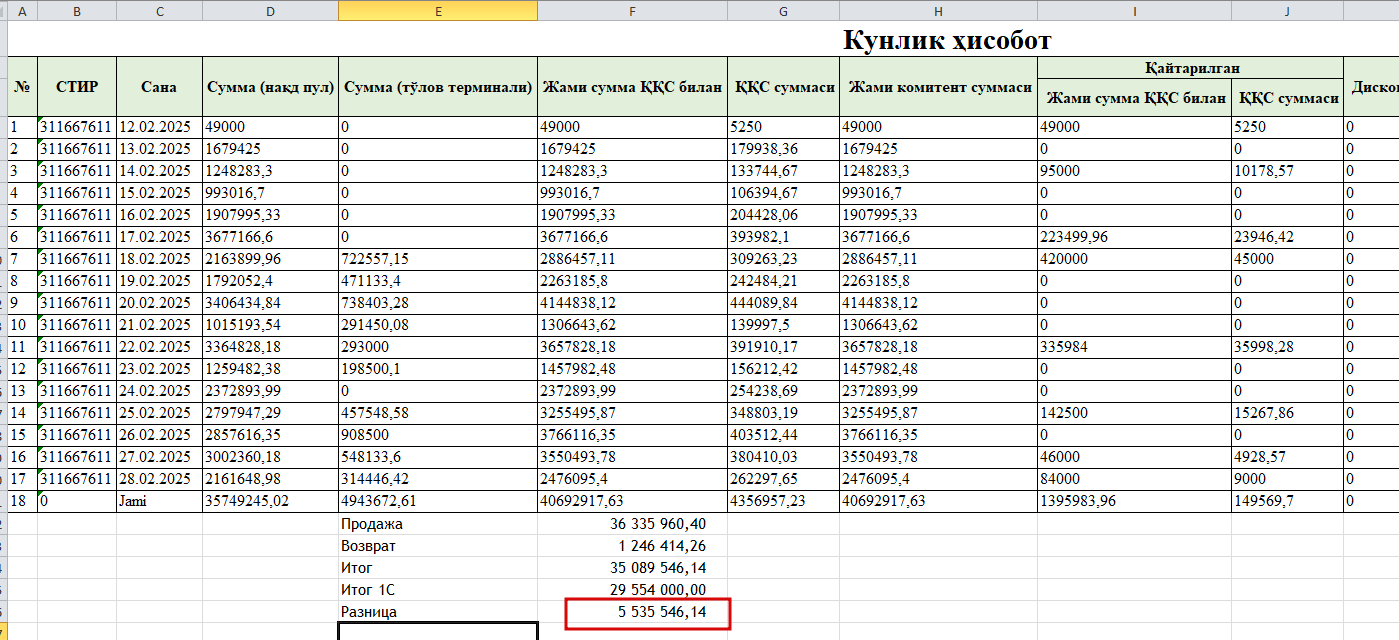Select the VAT cell 393982,1
Image resolution: width=1399 pixels, height=640 pixels.
coord(783,237)
